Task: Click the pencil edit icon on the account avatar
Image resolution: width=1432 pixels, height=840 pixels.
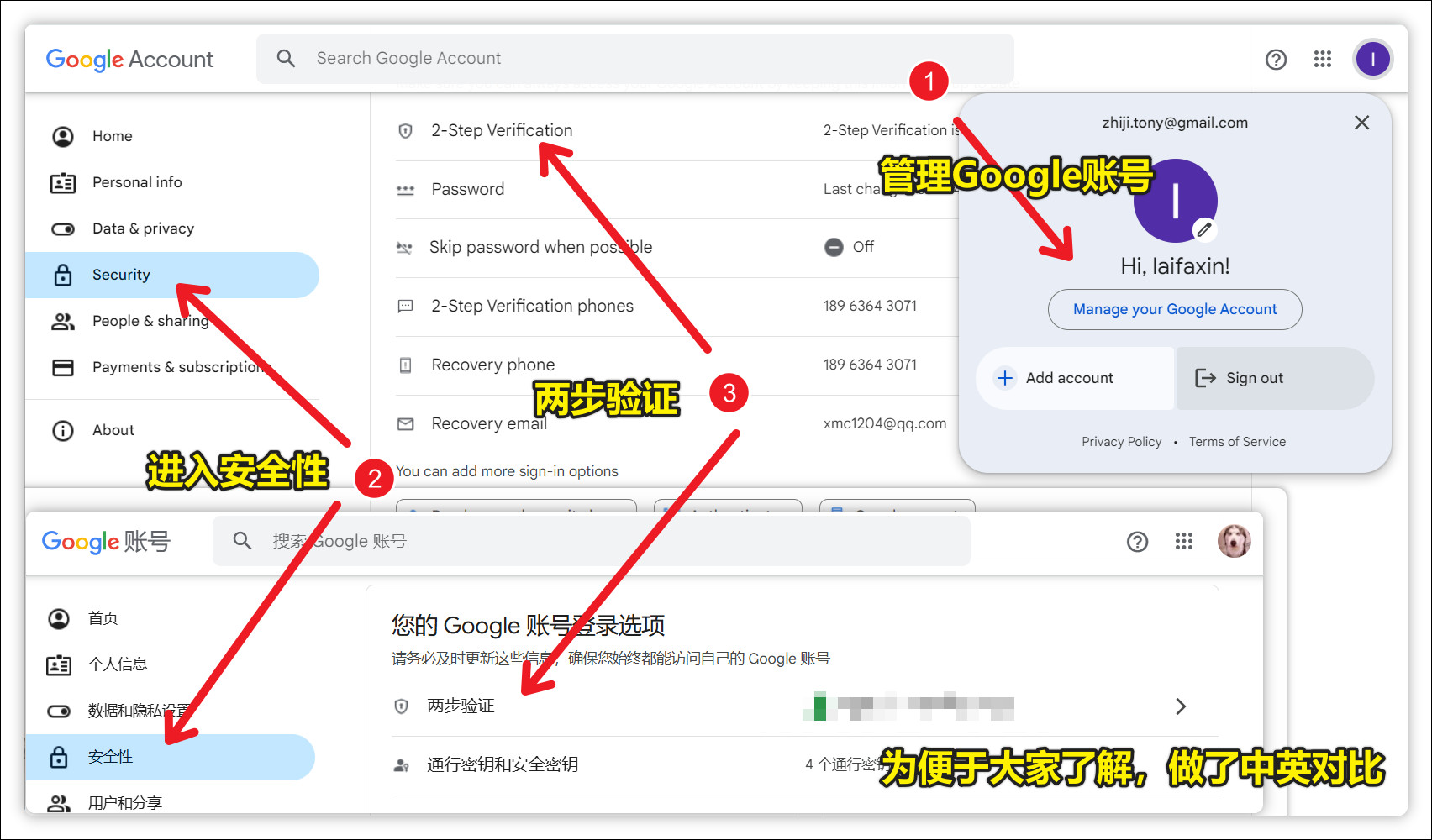Action: [1204, 229]
